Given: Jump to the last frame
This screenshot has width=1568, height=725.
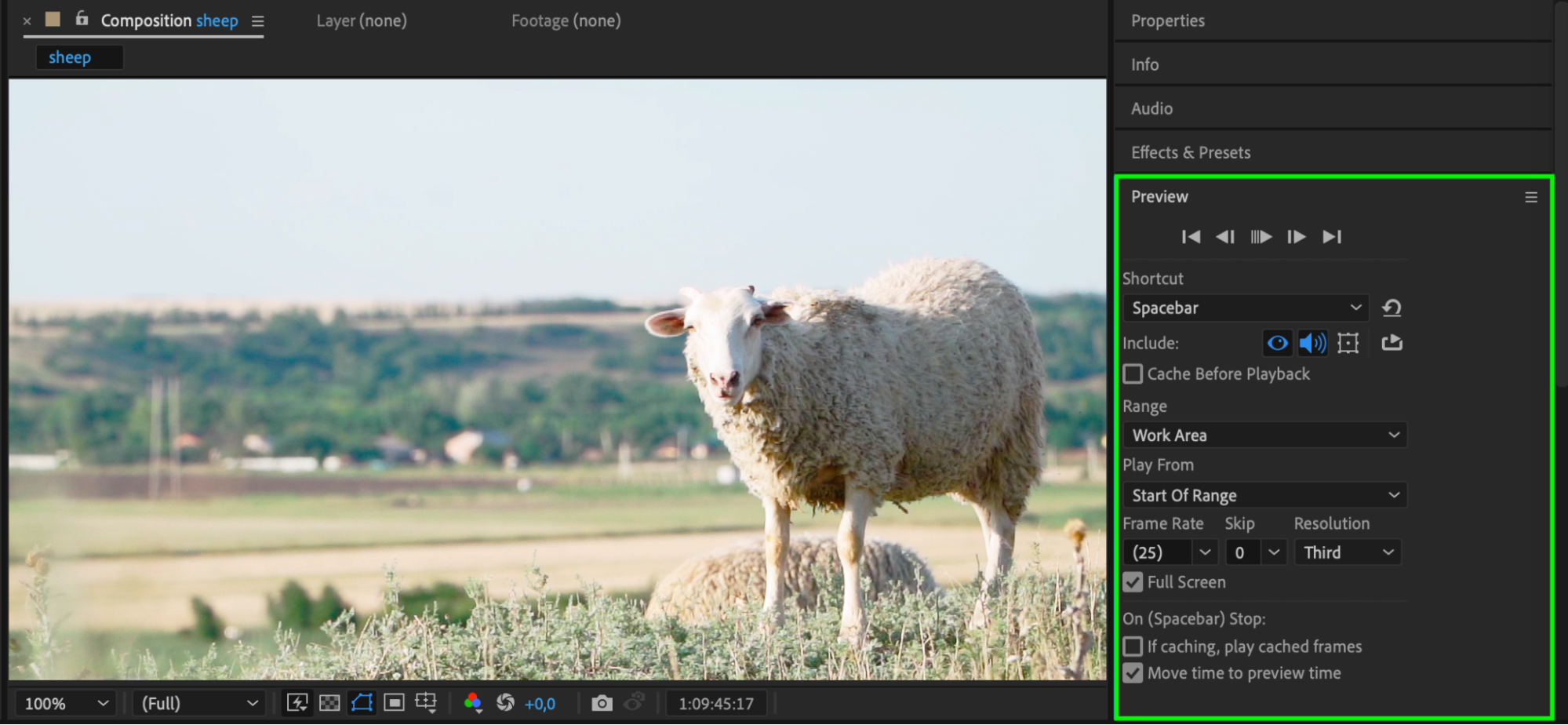Looking at the screenshot, I should point(1332,237).
